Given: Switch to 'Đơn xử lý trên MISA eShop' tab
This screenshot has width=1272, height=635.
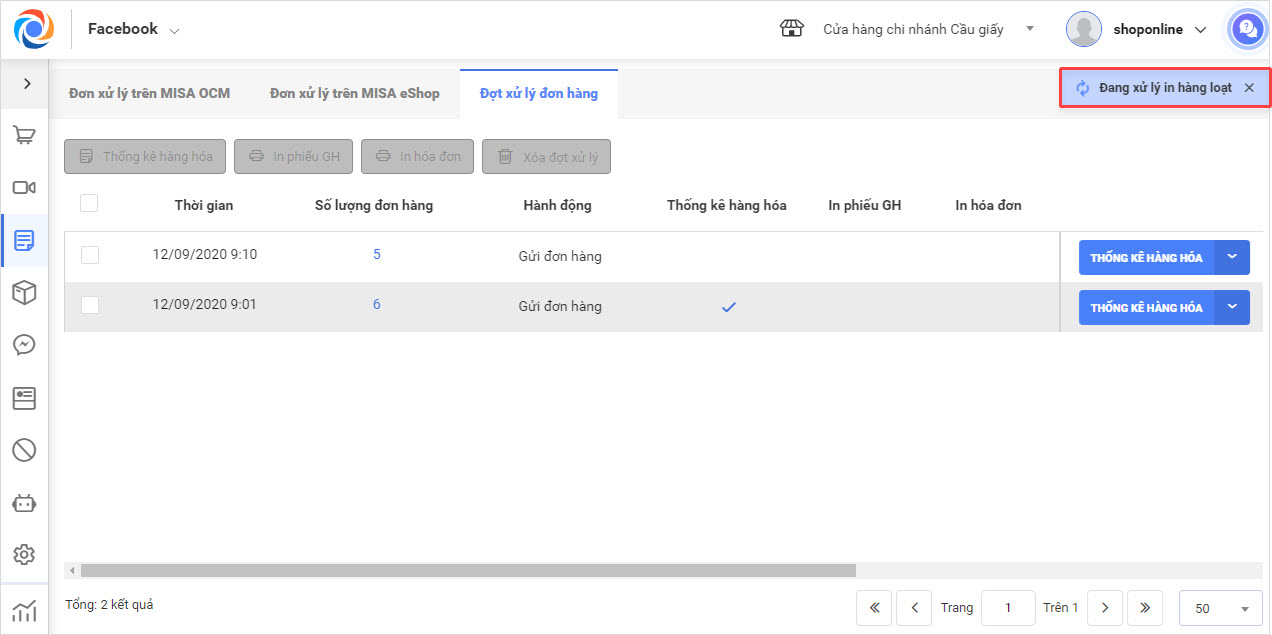Looking at the screenshot, I should (355, 93).
